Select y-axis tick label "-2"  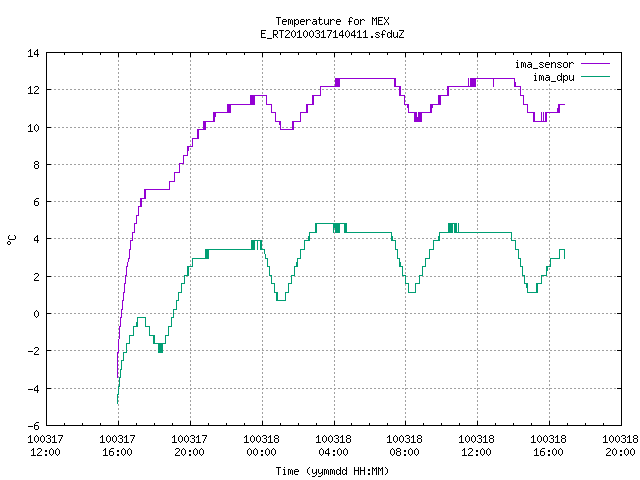33,351
